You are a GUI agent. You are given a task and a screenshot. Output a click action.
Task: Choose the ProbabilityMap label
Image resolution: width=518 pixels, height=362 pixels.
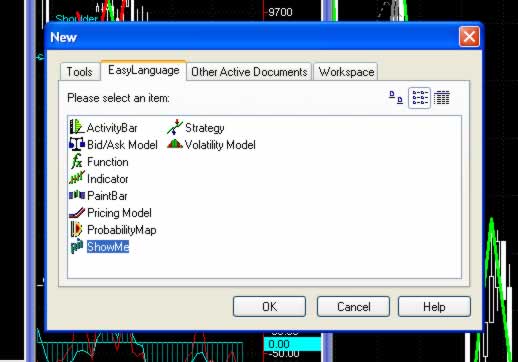(122, 230)
